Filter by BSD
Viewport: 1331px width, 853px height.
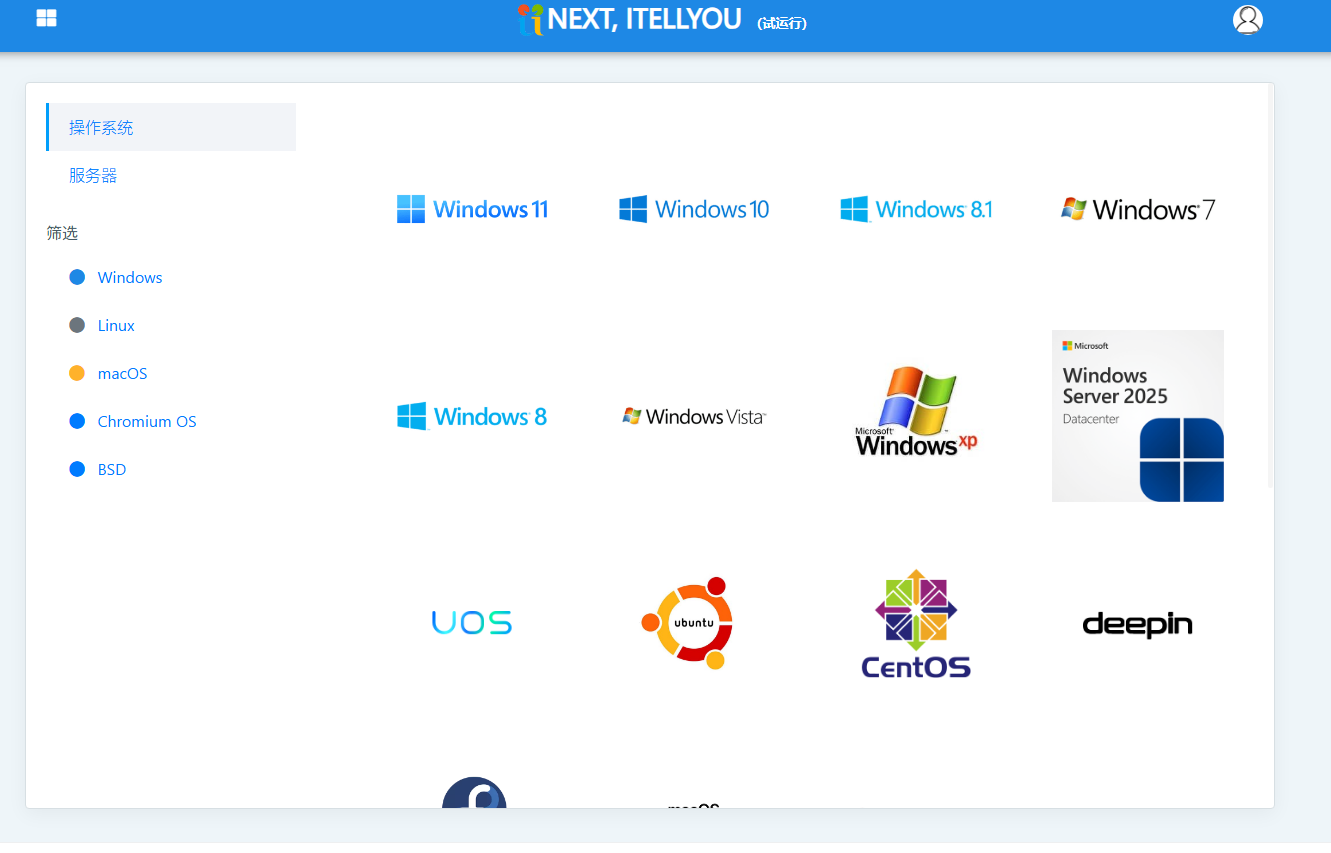(98, 469)
